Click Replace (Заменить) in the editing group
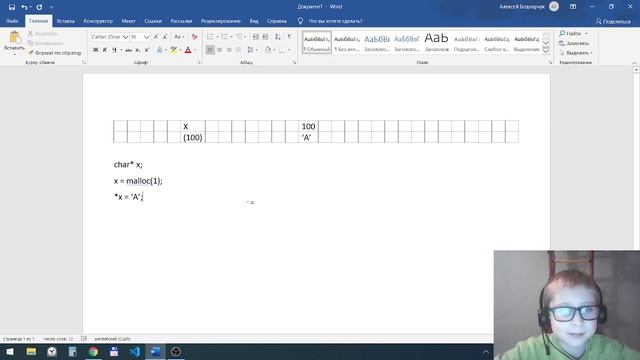The width and height of the screenshot is (640, 360). [574, 43]
